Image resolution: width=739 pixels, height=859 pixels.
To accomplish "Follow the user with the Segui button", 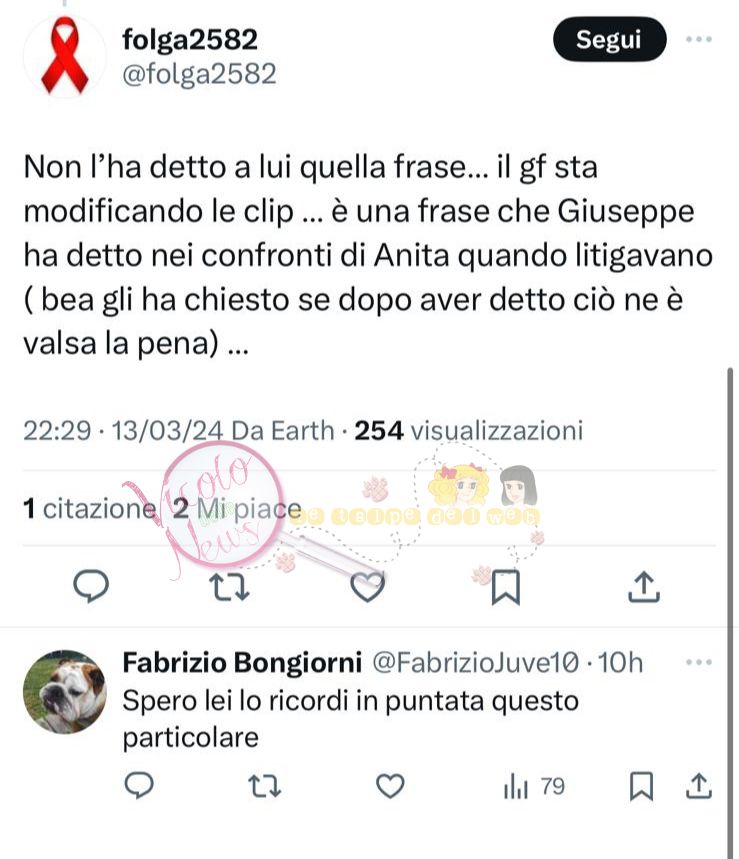I will (x=609, y=39).
